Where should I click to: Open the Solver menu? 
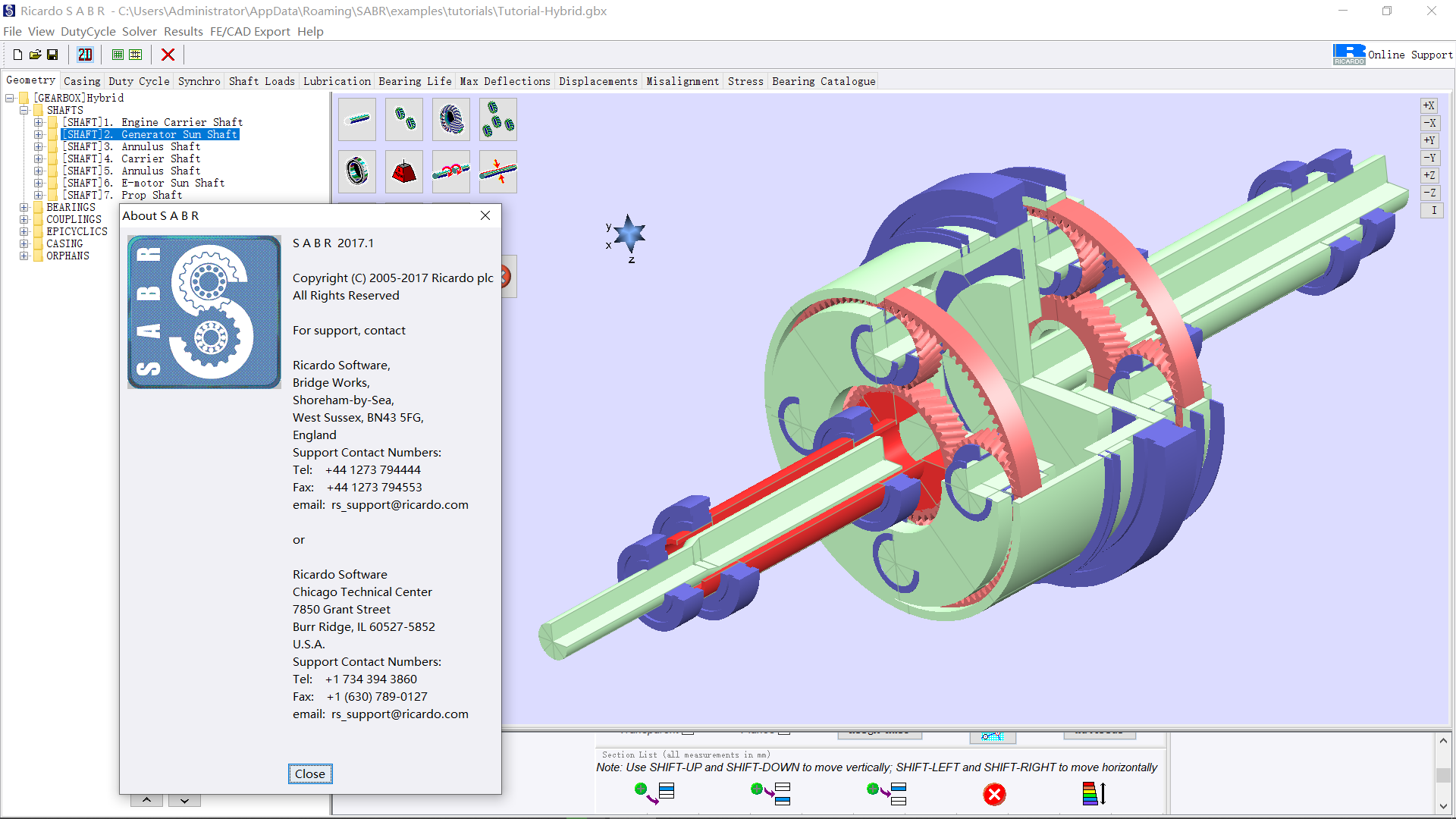pos(140,31)
